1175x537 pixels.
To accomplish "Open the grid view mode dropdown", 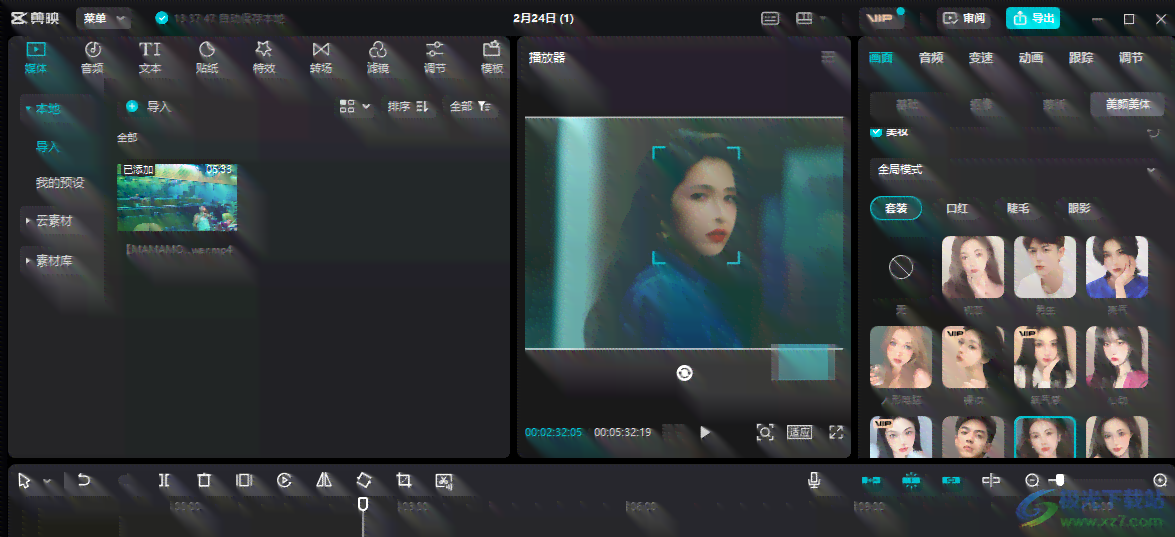I will coord(355,106).
